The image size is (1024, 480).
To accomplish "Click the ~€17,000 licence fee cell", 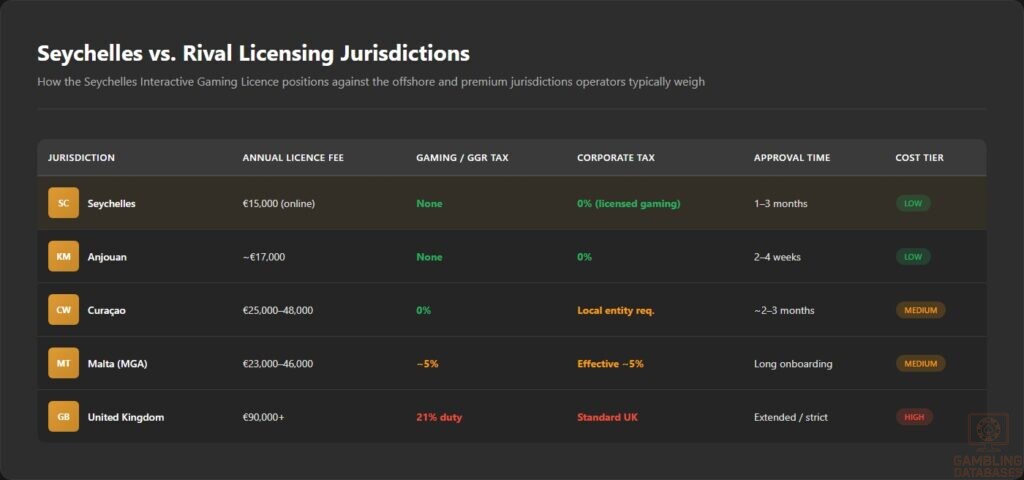I will 264,257.
